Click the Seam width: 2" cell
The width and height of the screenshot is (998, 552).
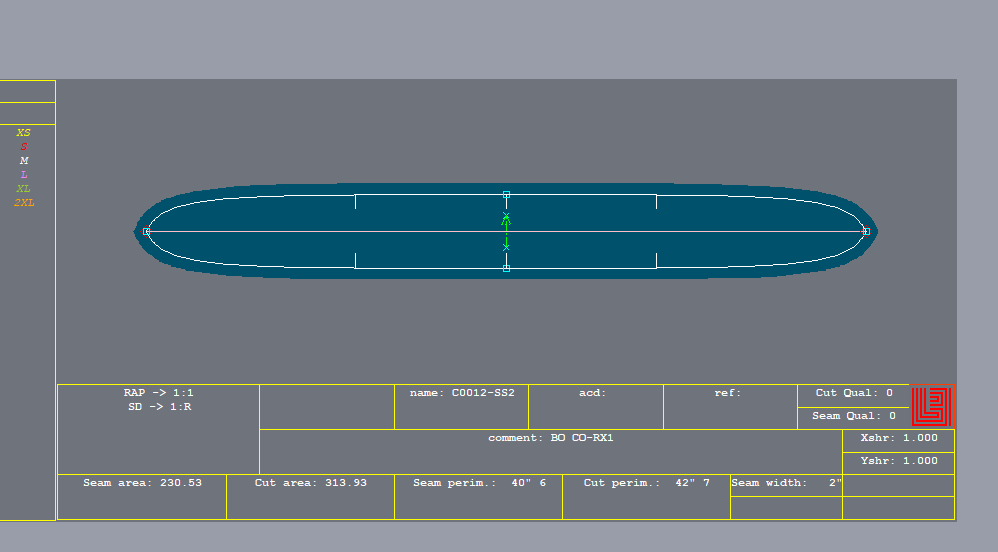coord(787,485)
